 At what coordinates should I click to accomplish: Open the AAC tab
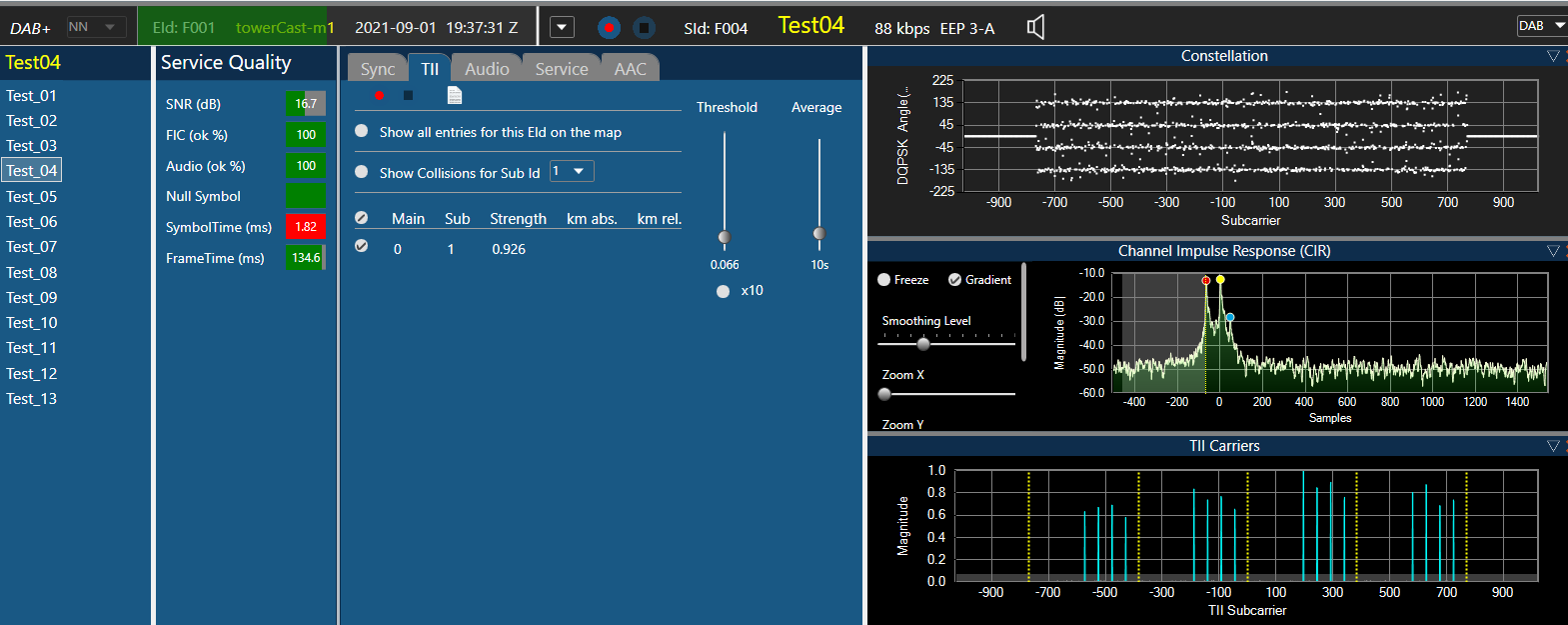coord(631,68)
